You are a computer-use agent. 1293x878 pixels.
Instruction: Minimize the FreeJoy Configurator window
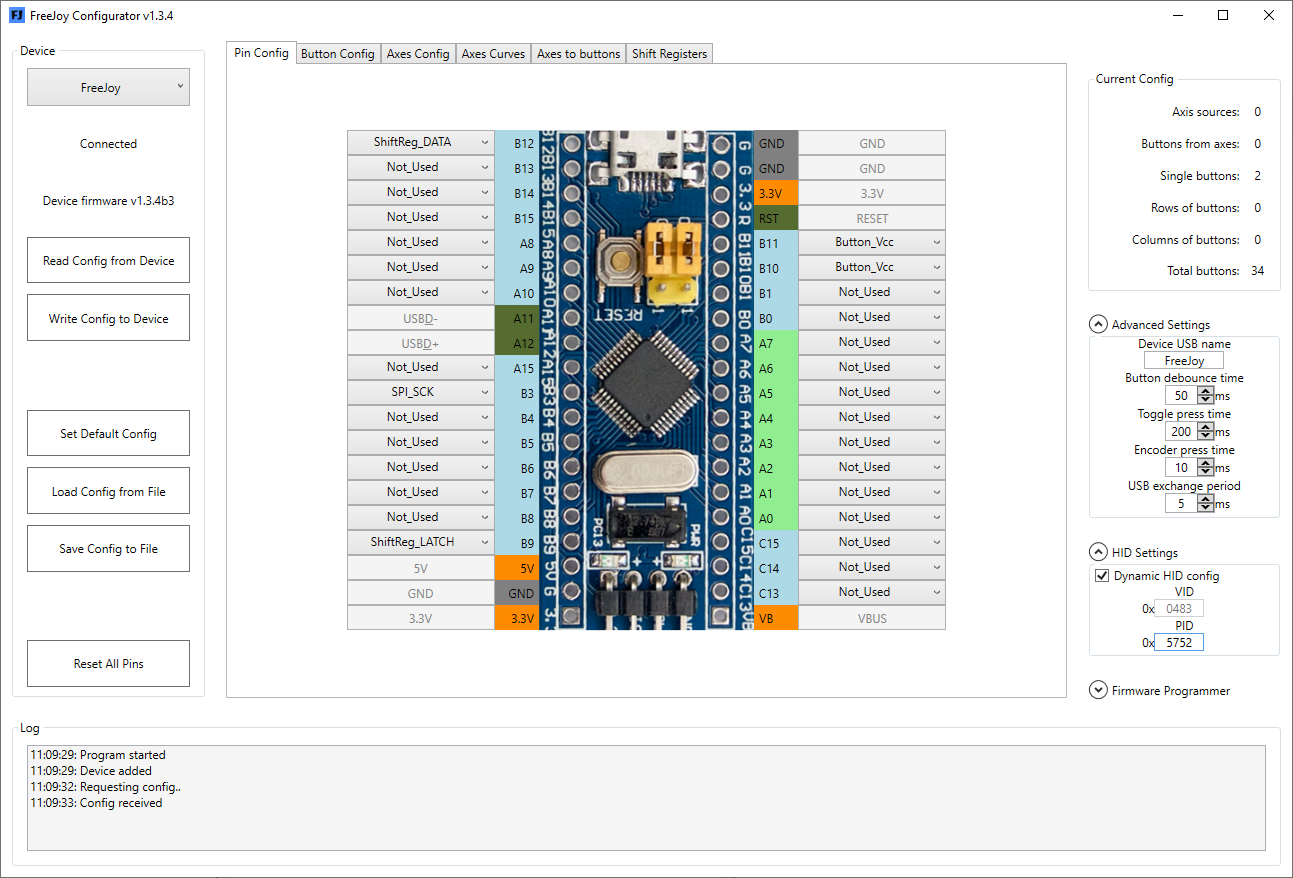1178,15
